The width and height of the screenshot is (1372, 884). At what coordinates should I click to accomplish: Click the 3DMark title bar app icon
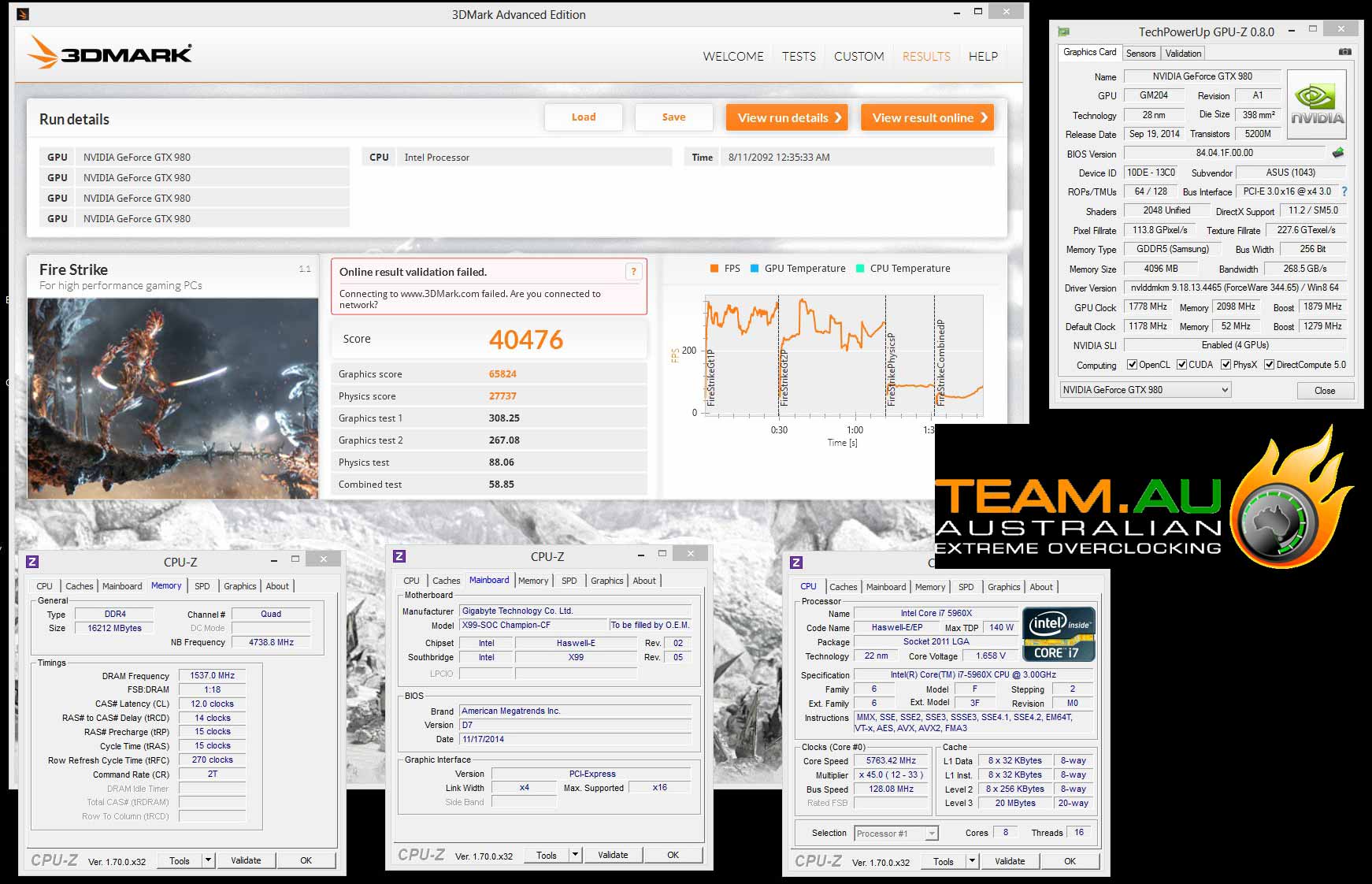(x=23, y=14)
